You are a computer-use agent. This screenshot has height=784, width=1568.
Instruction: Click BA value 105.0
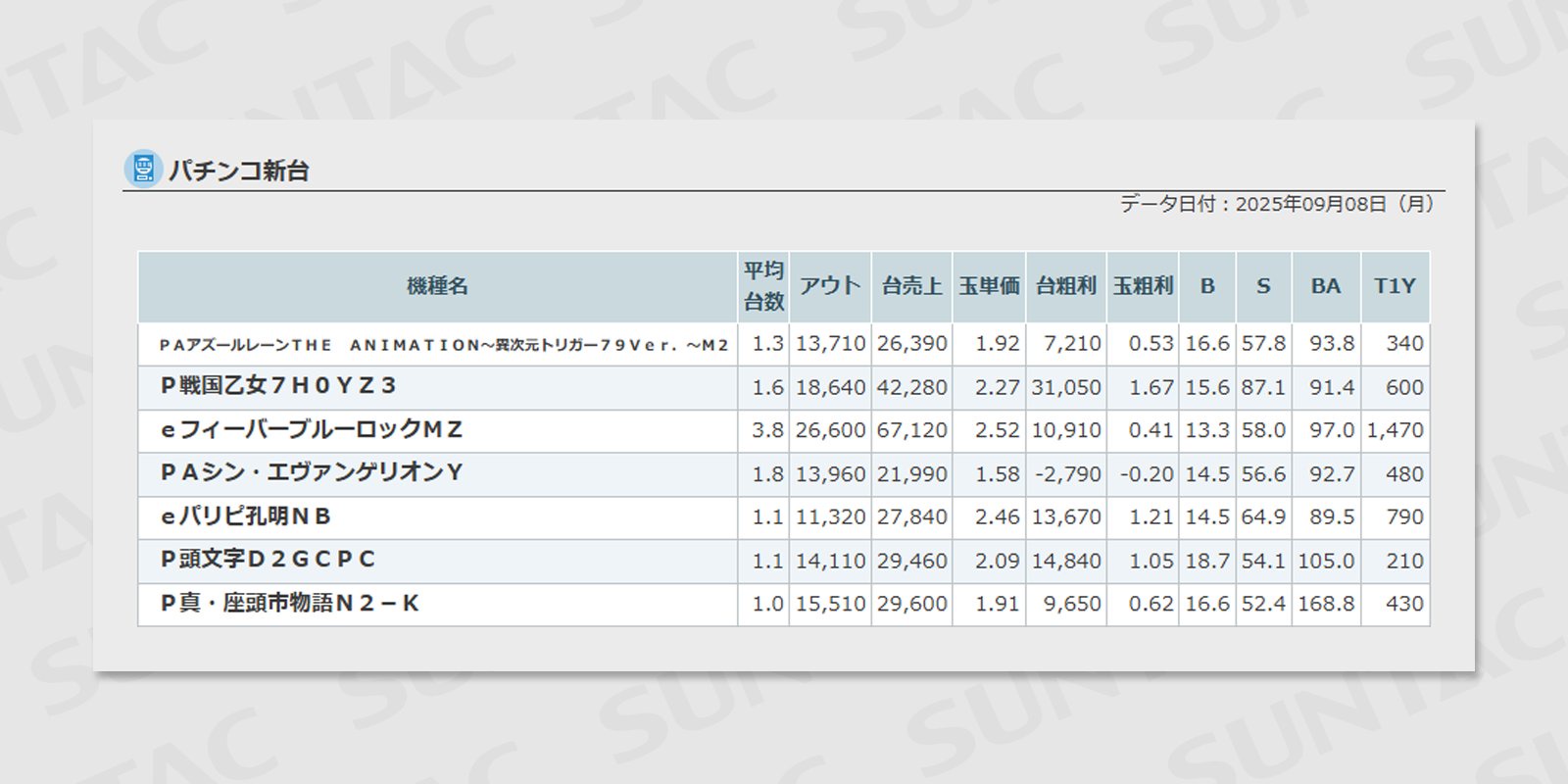click(1326, 561)
